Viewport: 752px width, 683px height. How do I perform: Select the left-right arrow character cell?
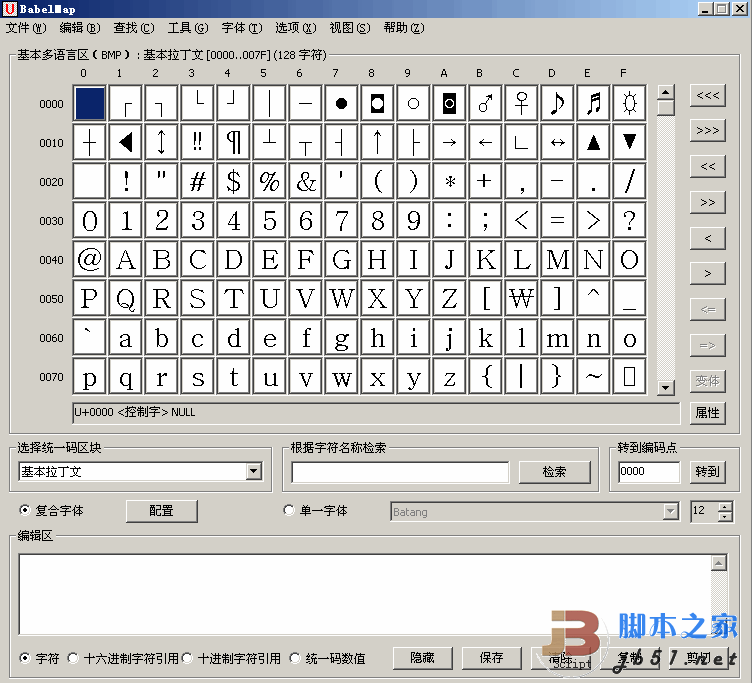(x=557, y=142)
